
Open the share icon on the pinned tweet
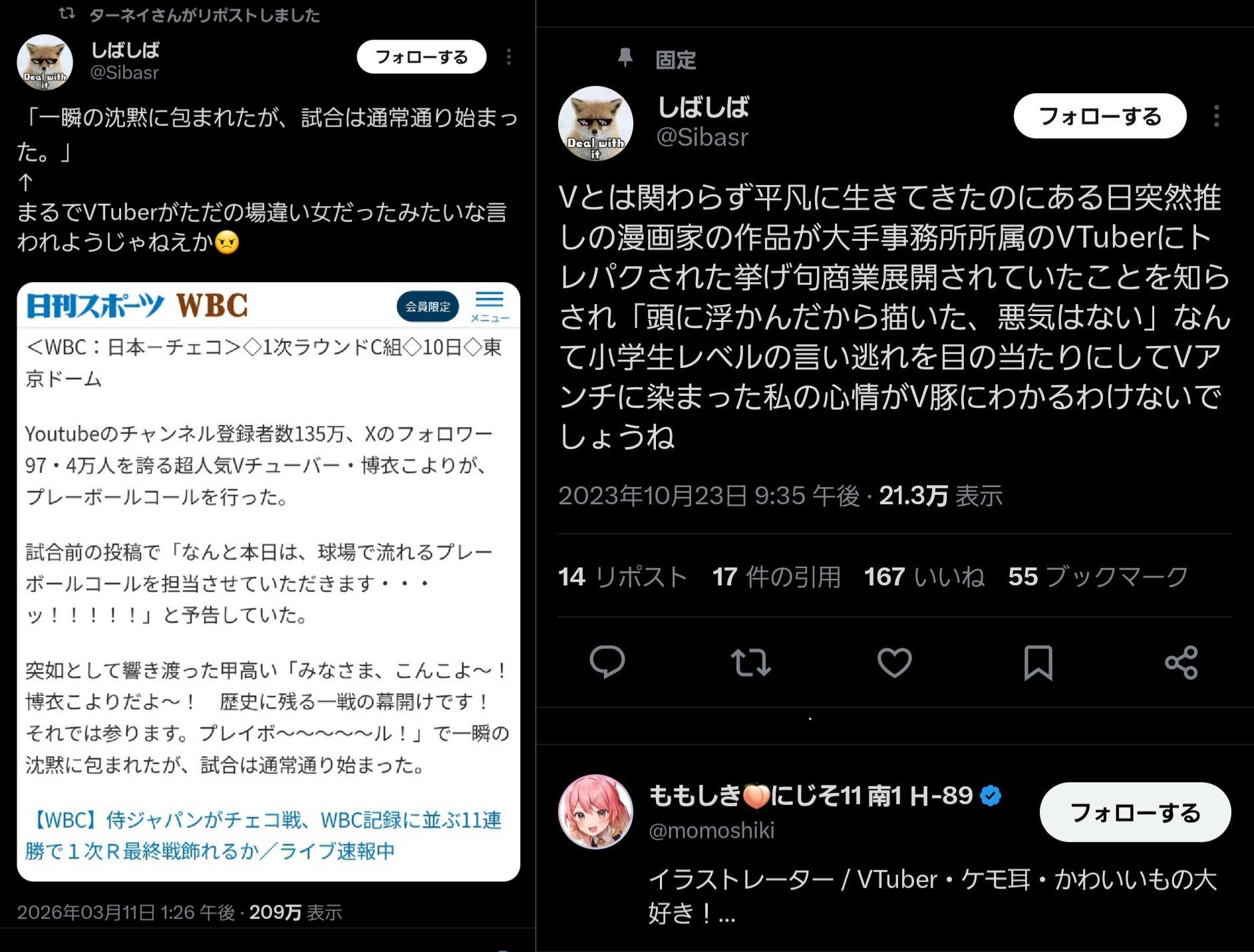pos(1181,663)
